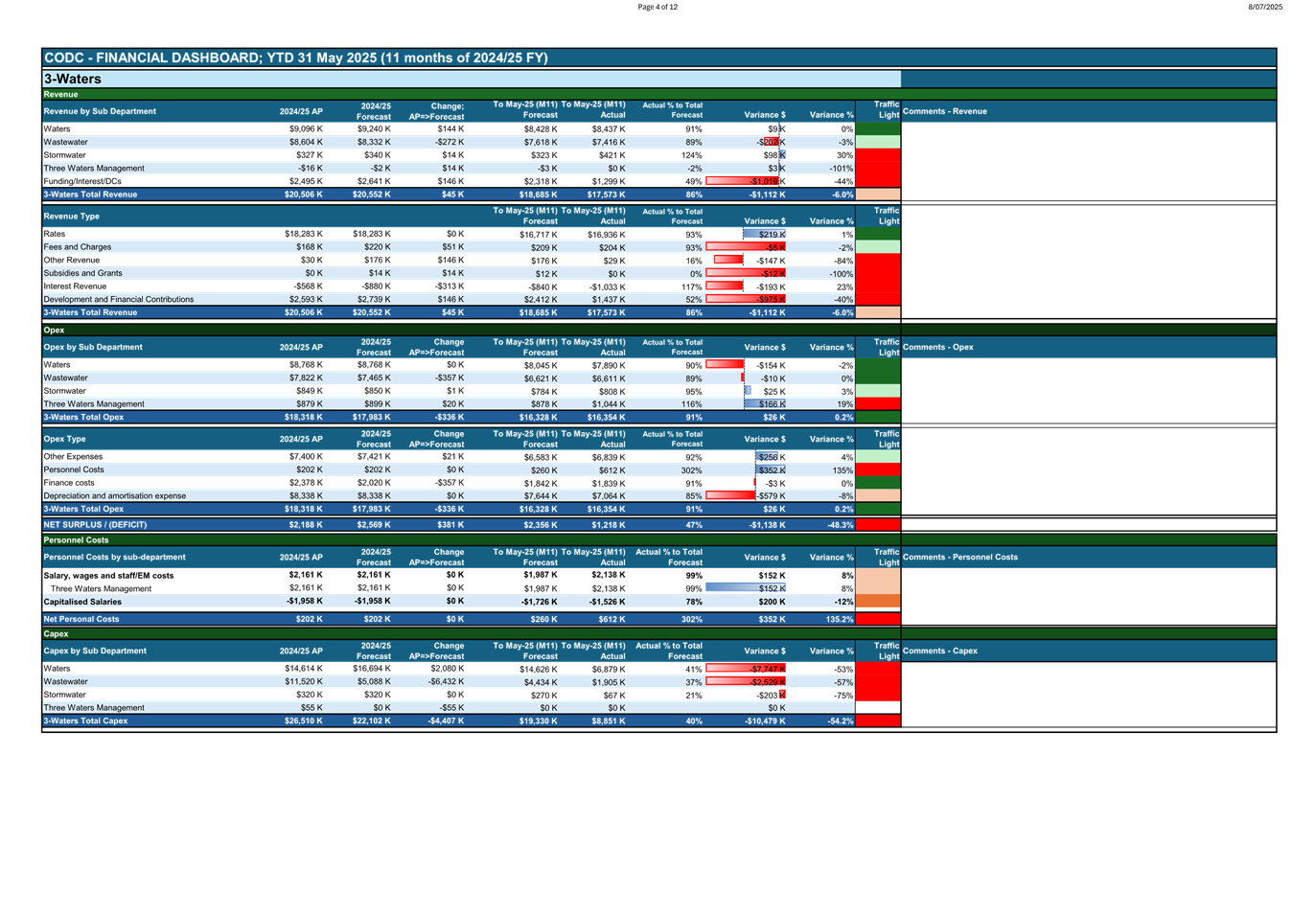The width and height of the screenshot is (1316, 915).
Task: Select Depreciation and amortisation expense label
Action: (x=115, y=496)
